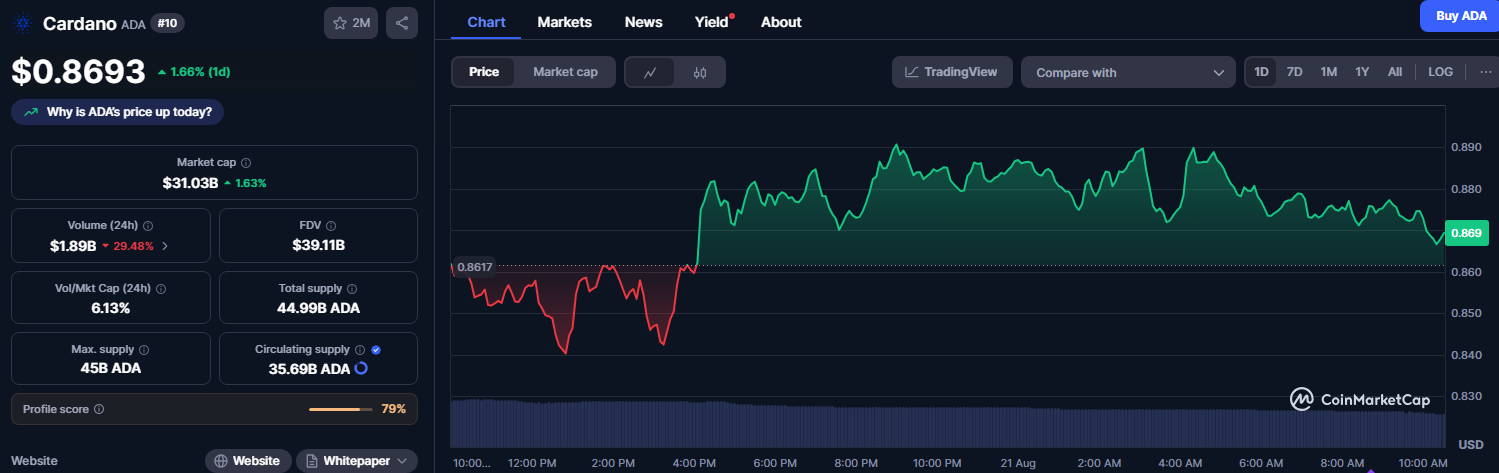The image size is (1499, 473).
Task: Click the Cardano logo icon
Action: pyautogui.click(x=22, y=22)
